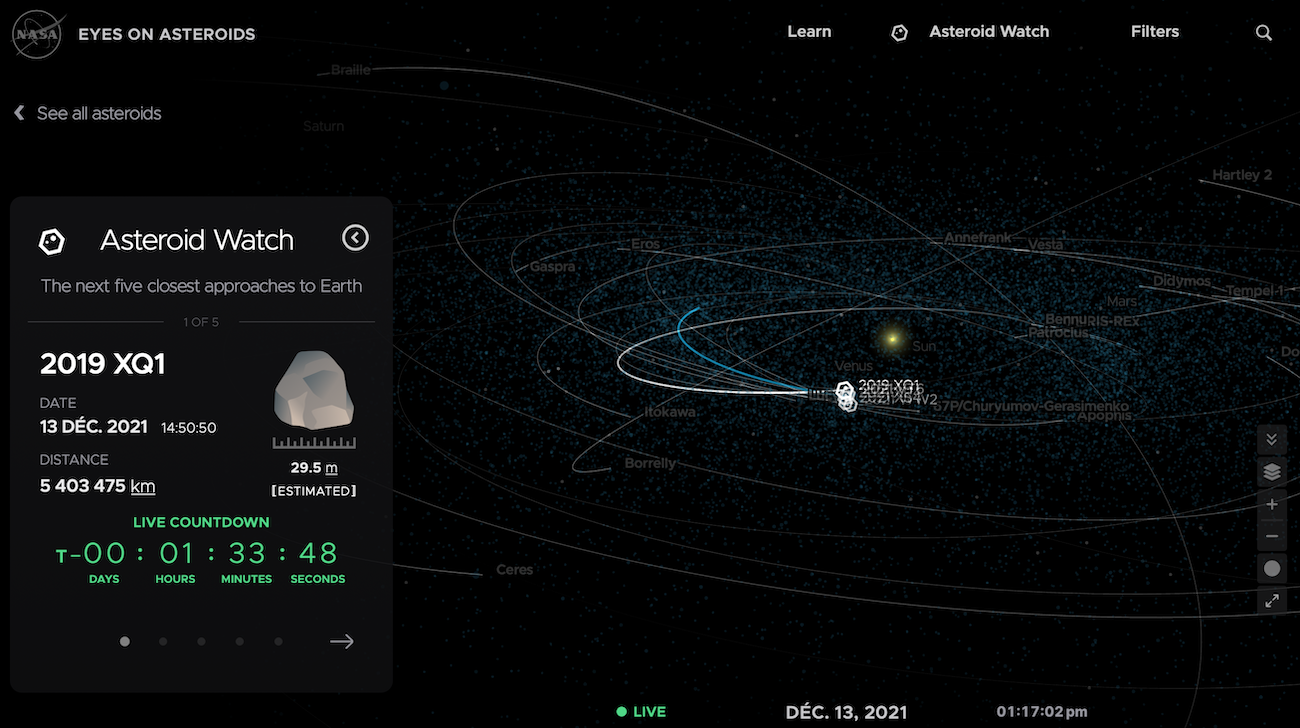
Task: Select the Saturn label
Action: click(323, 127)
